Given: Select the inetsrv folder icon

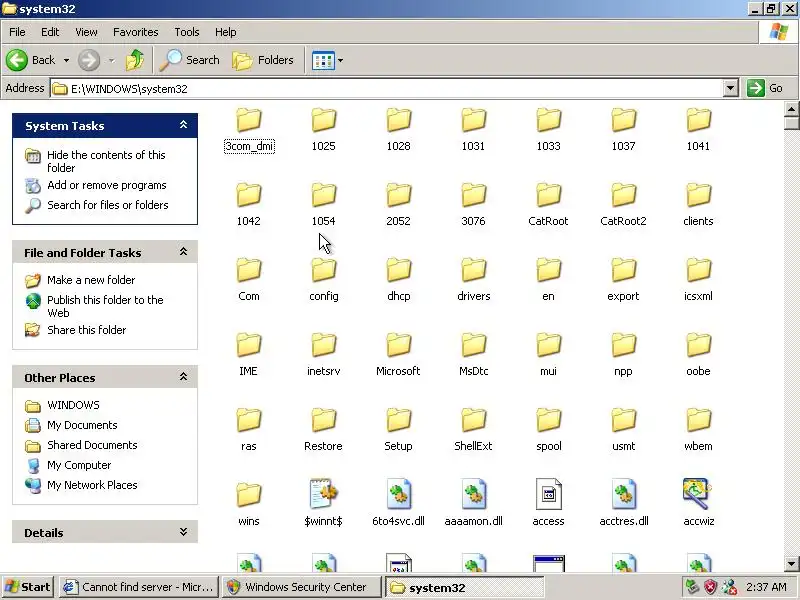Looking at the screenshot, I should [x=323, y=345].
